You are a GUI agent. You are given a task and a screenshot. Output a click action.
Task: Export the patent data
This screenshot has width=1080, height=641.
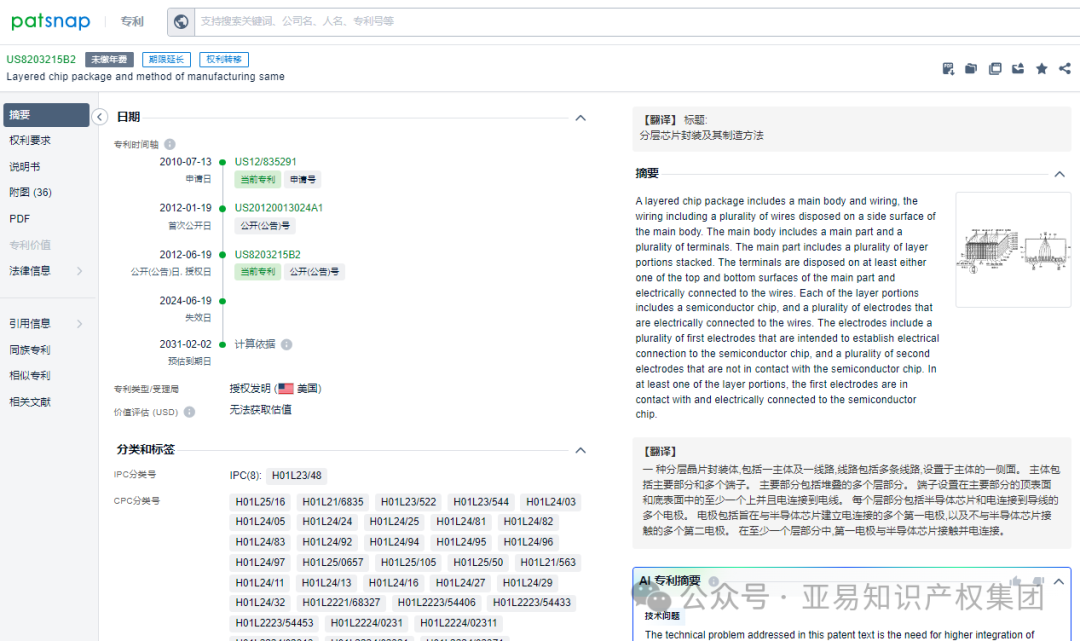pos(1017,68)
